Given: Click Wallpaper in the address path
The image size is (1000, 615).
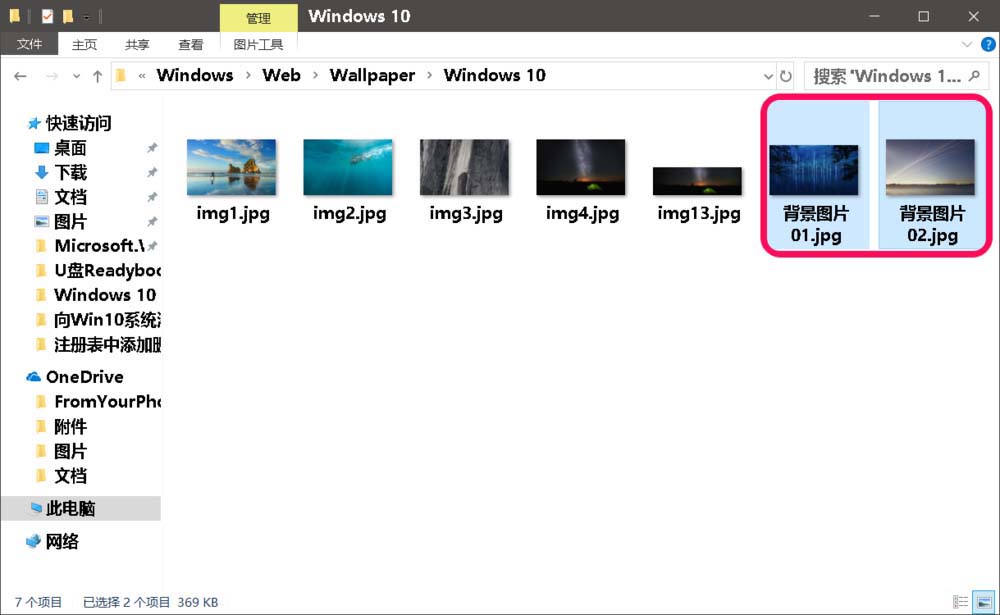Looking at the screenshot, I should tap(372, 75).
